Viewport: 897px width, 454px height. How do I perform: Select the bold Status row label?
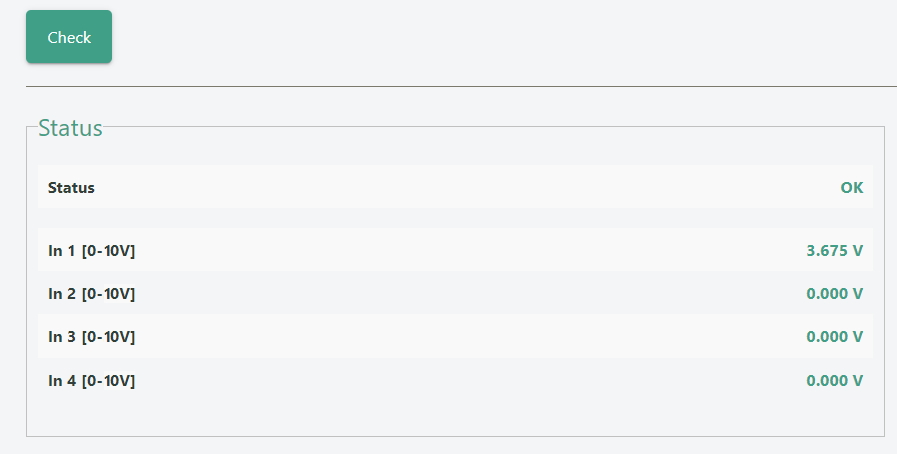coord(71,188)
